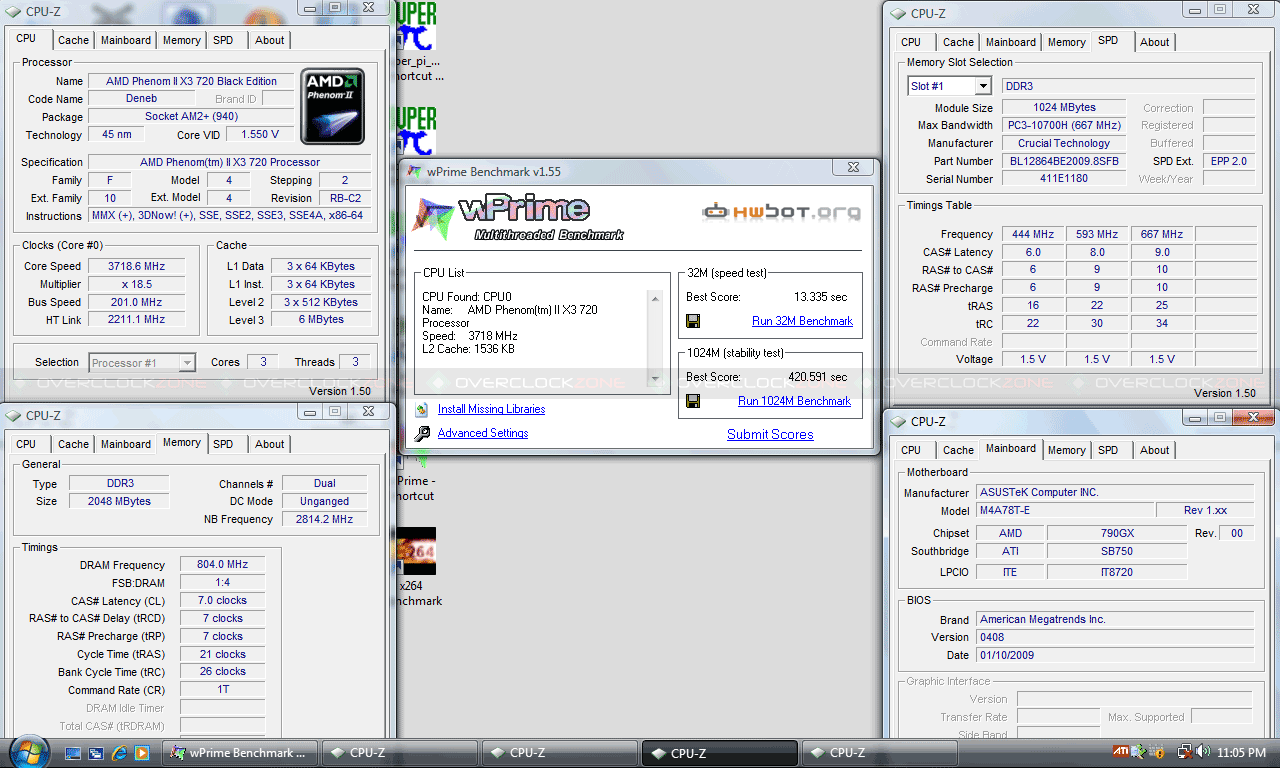
Task: Click the Manufacturer Crucial Technology field
Action: pos(1064,143)
